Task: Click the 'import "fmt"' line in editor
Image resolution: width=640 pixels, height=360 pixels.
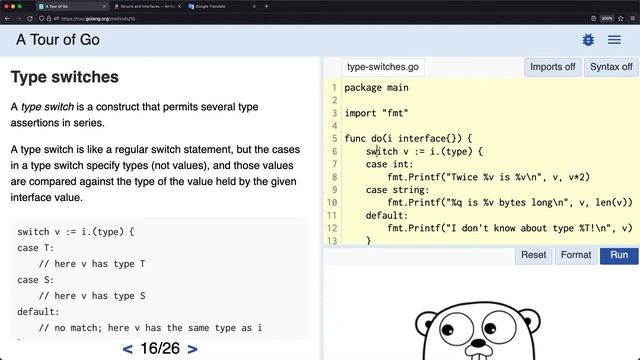Action: (x=376, y=113)
